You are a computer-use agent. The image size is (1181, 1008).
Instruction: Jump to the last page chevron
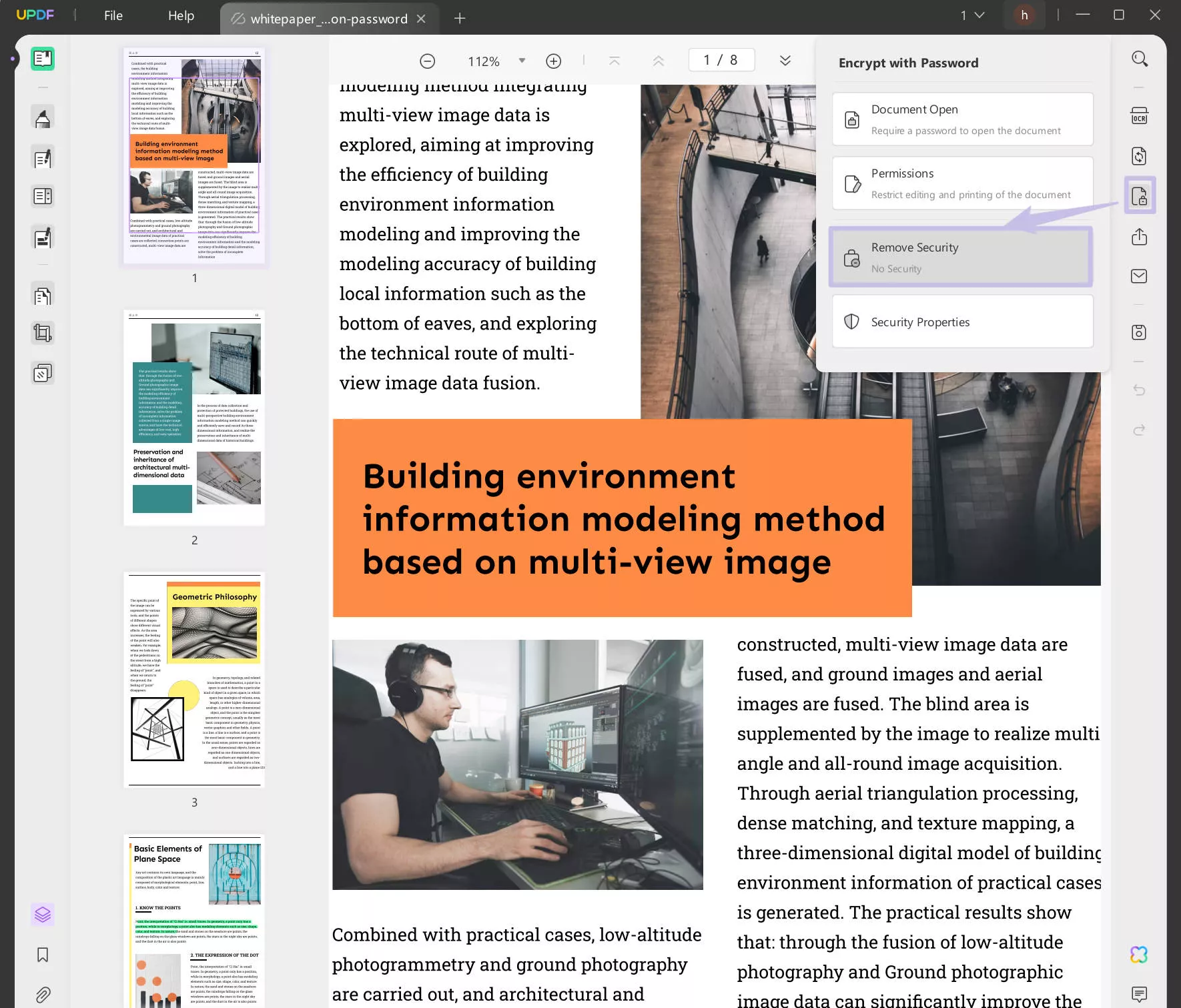pyautogui.click(x=785, y=61)
